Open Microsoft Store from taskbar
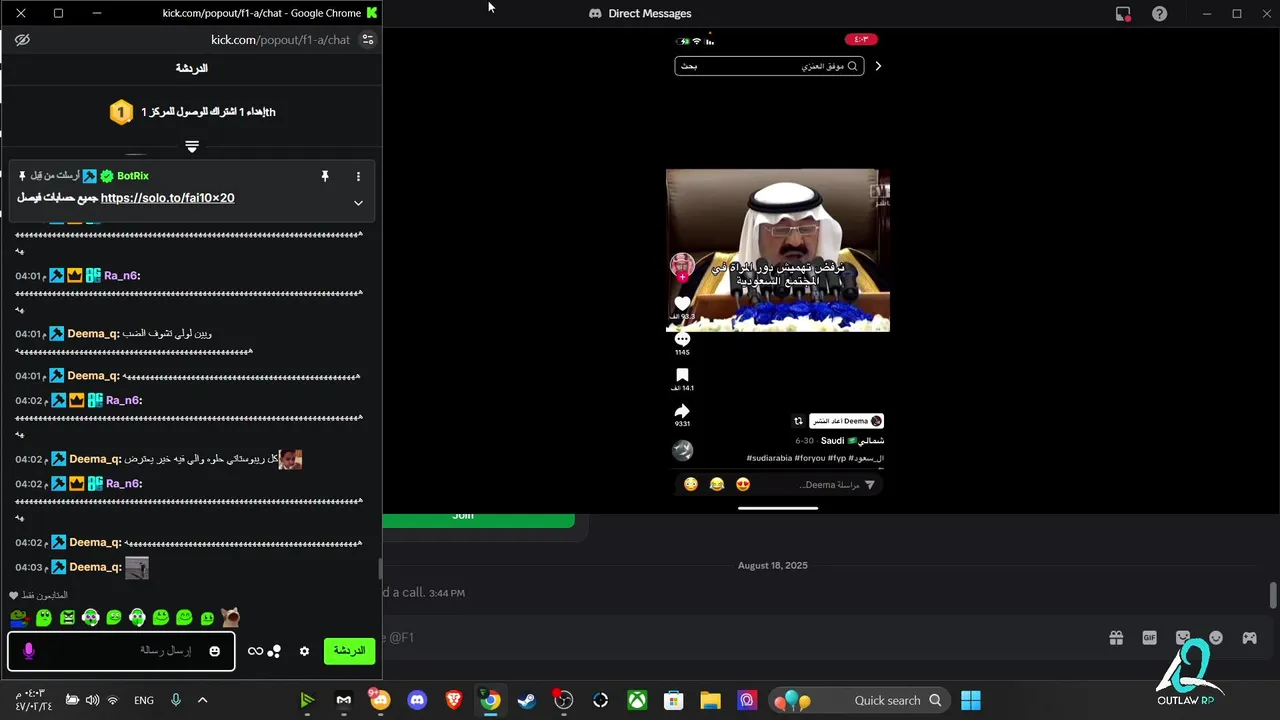1280x720 pixels. pos(673,700)
